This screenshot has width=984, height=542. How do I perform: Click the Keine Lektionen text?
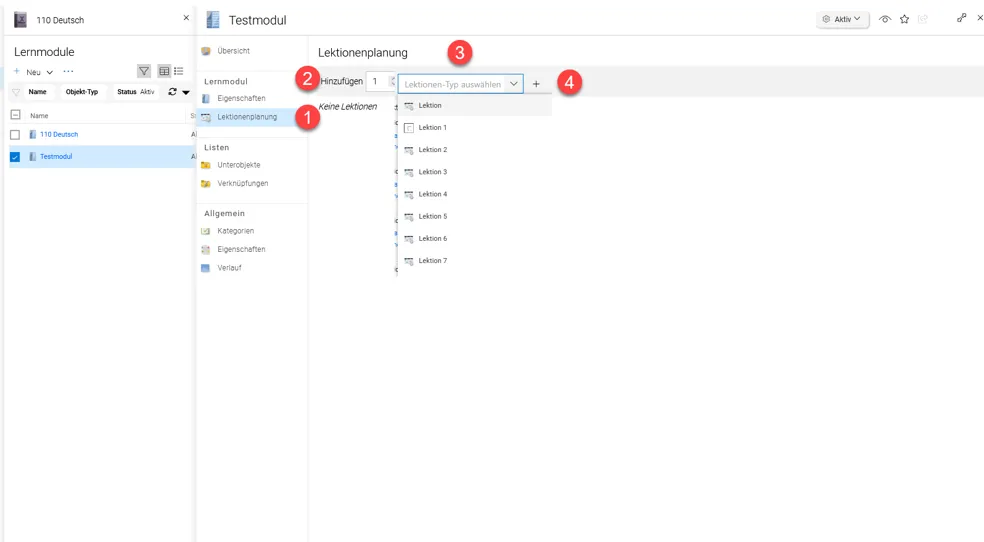[348, 107]
